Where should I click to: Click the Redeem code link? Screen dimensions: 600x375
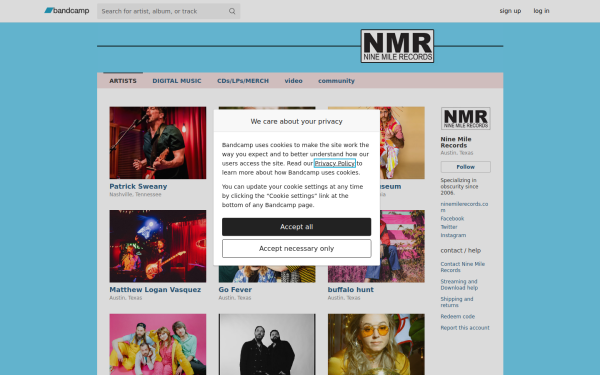[458, 316]
